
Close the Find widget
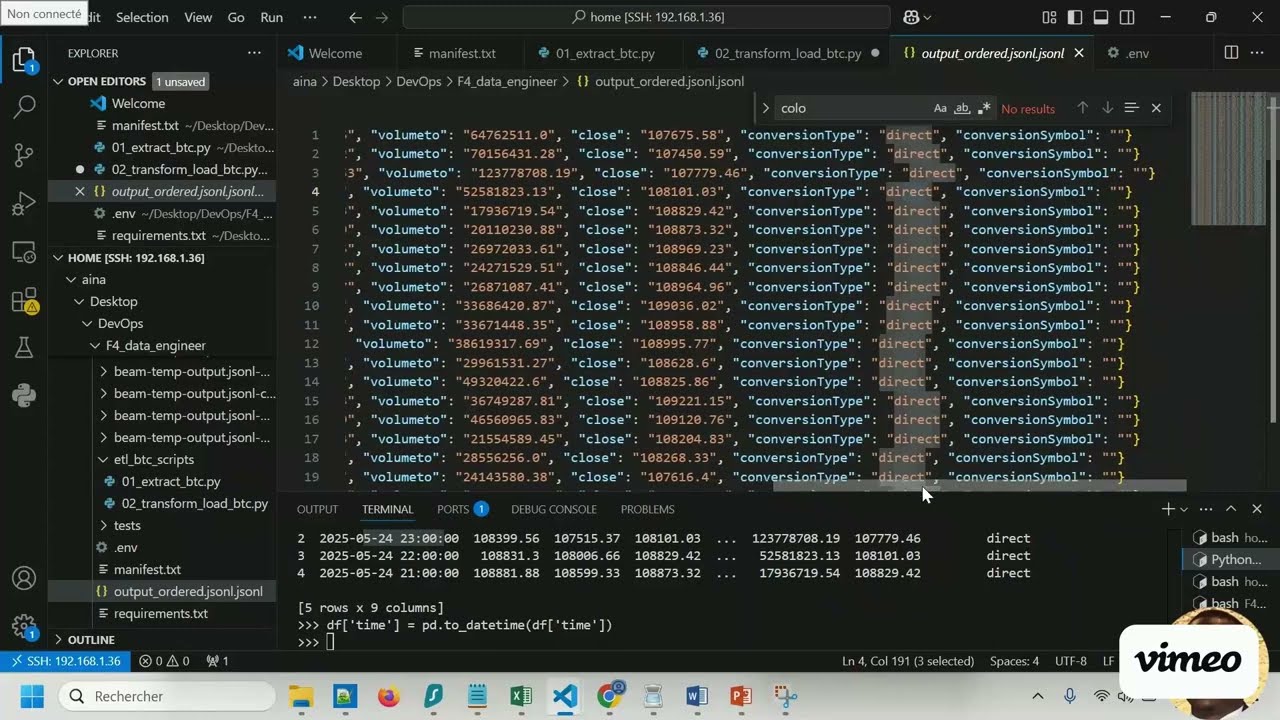[1156, 108]
